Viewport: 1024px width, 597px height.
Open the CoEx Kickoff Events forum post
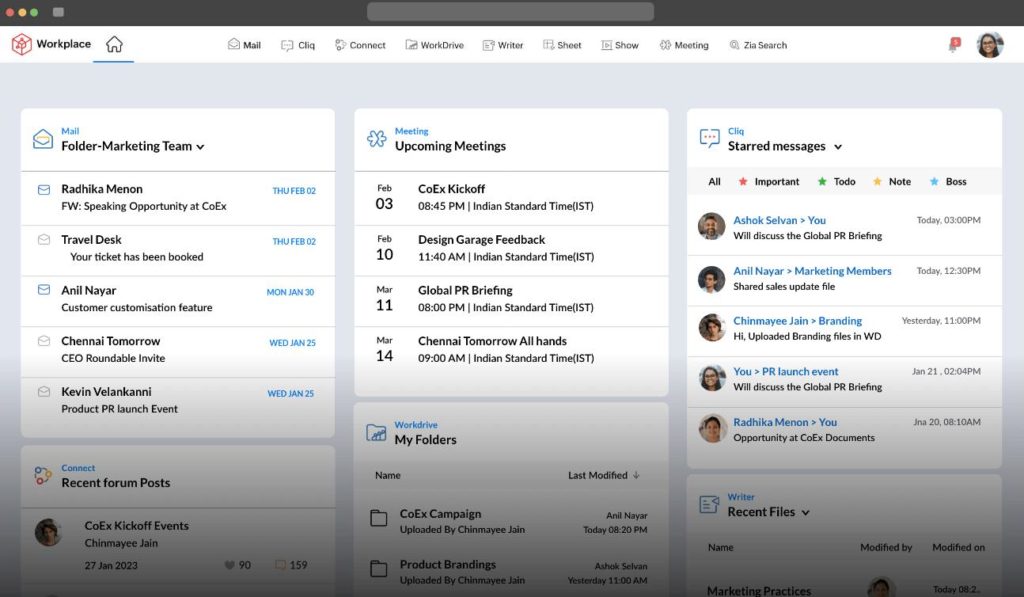pos(136,526)
